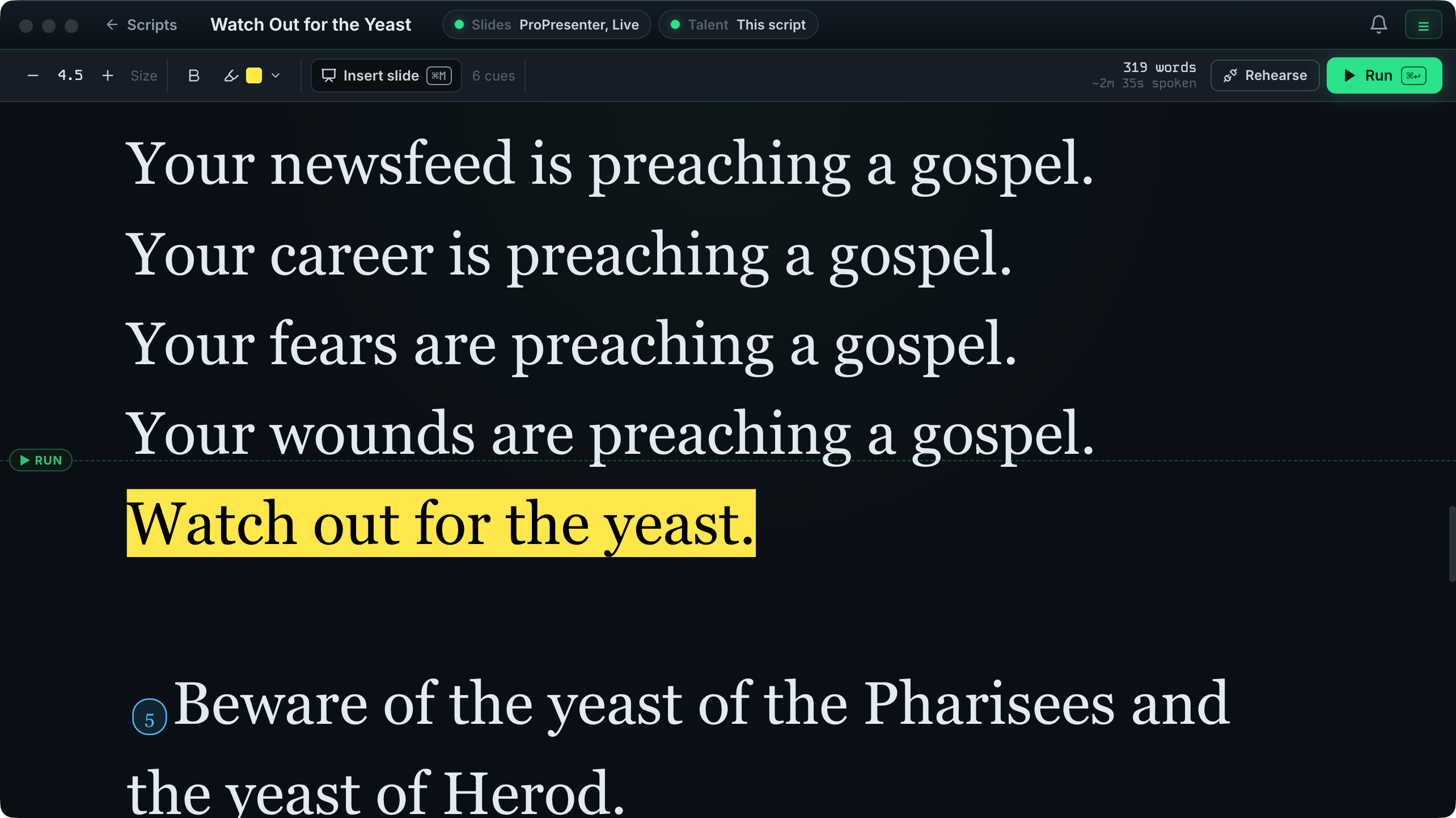Start the Rehearse mode
Image resolution: width=1456 pixels, height=818 pixels.
(1265, 75)
